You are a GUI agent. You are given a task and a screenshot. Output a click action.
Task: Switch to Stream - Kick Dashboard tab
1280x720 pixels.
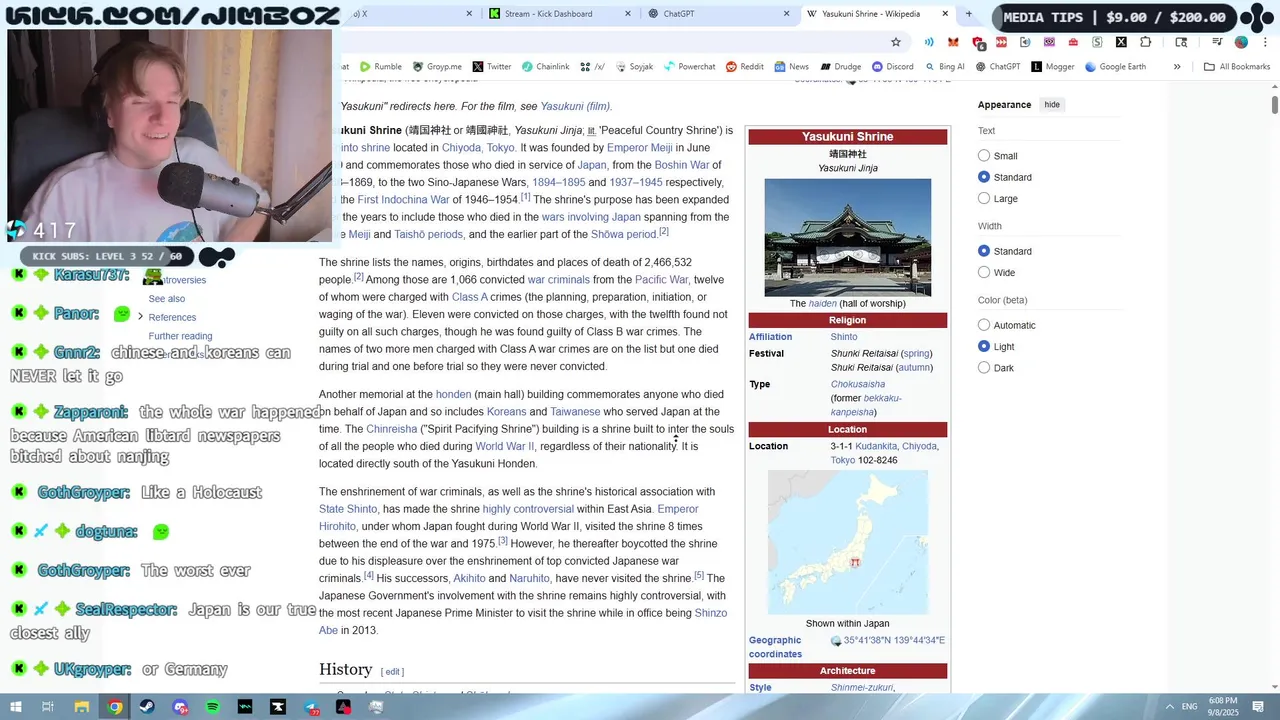pyautogui.click(x=560, y=14)
